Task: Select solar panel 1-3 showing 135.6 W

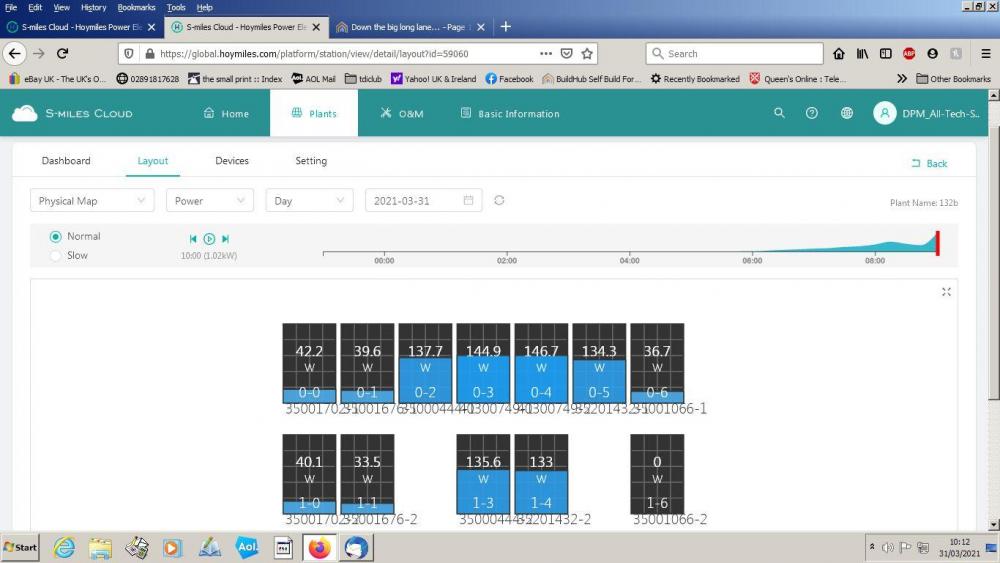Action: [x=483, y=474]
